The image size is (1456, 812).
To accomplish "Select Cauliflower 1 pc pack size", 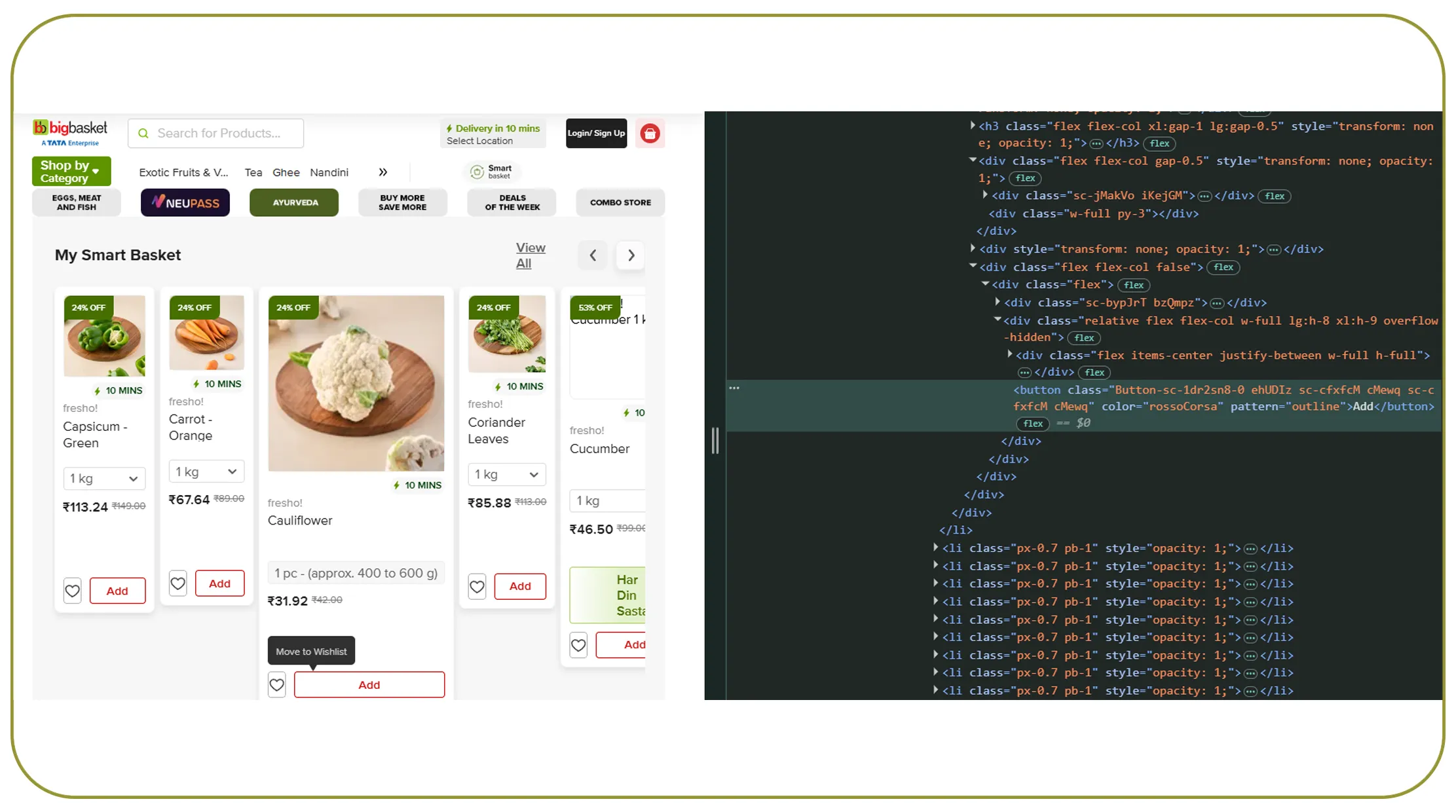I will click(x=356, y=573).
